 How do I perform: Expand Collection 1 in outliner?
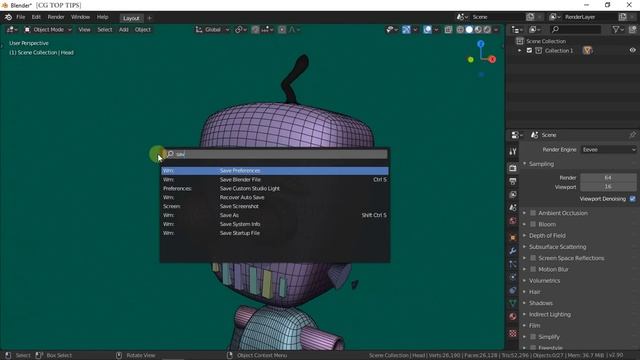pos(520,51)
